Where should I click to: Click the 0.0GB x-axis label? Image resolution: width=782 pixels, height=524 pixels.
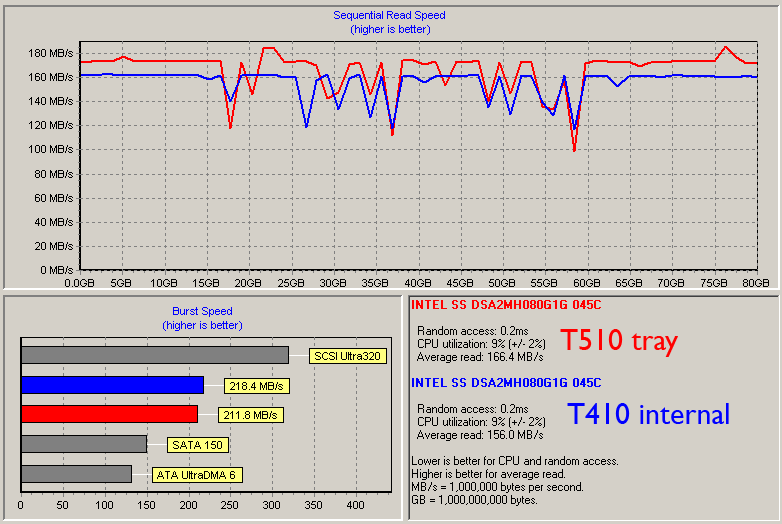tap(79, 283)
